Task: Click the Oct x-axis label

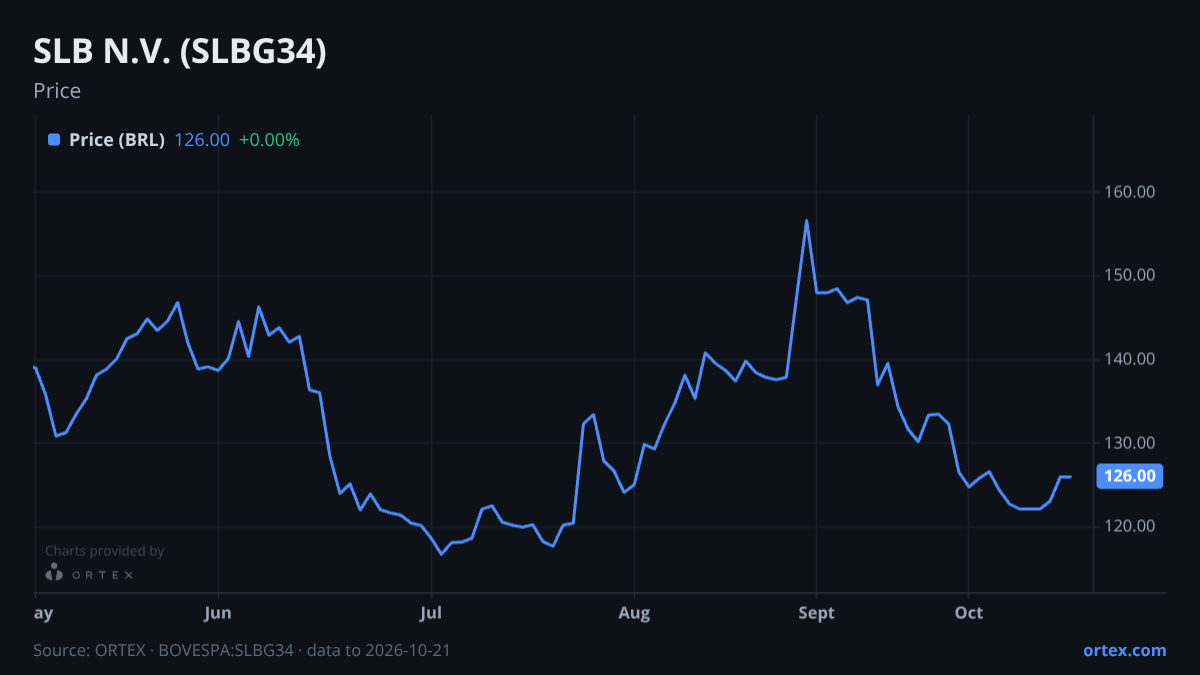Action: coord(969,612)
